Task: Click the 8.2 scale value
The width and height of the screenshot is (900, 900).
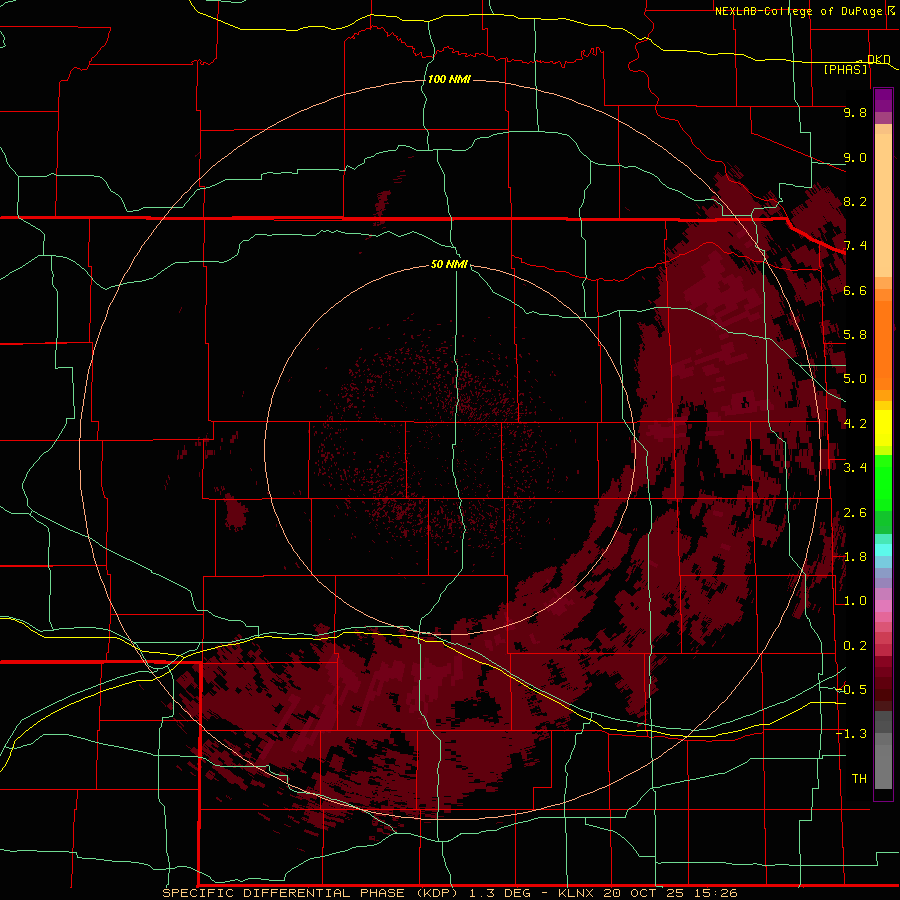Action: point(855,201)
